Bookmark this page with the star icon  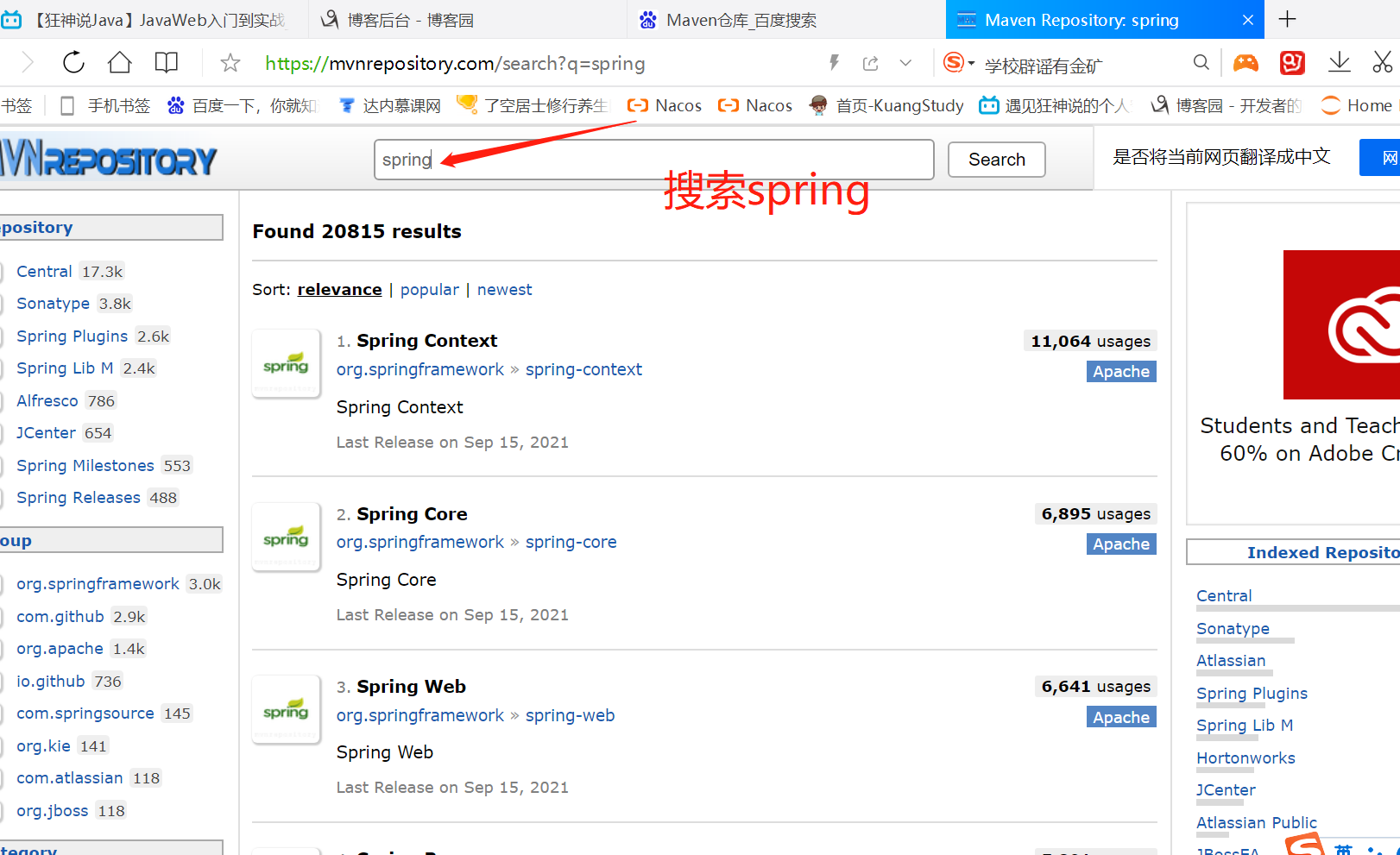click(x=230, y=63)
